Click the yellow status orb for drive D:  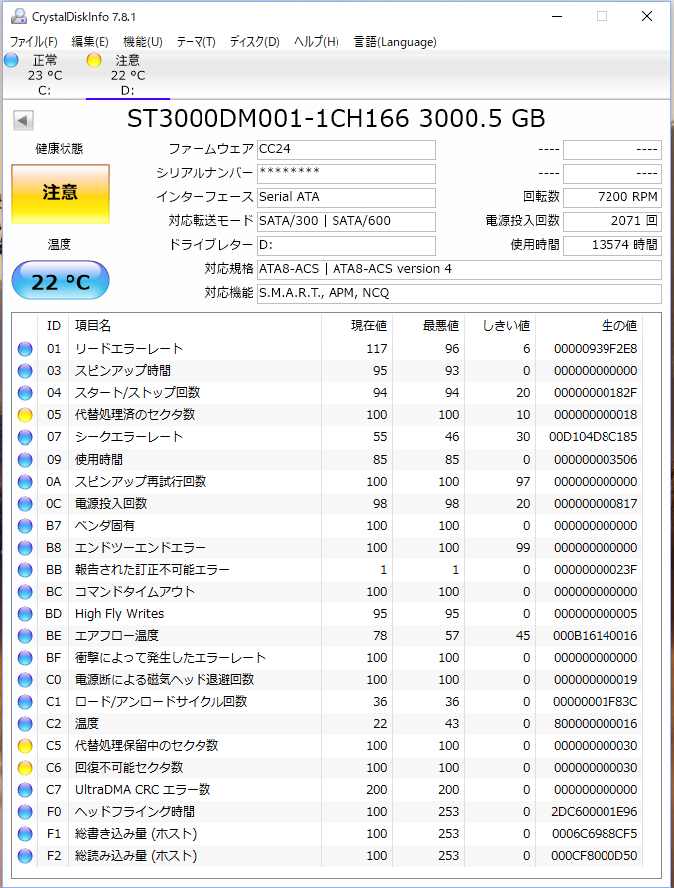coord(94,60)
